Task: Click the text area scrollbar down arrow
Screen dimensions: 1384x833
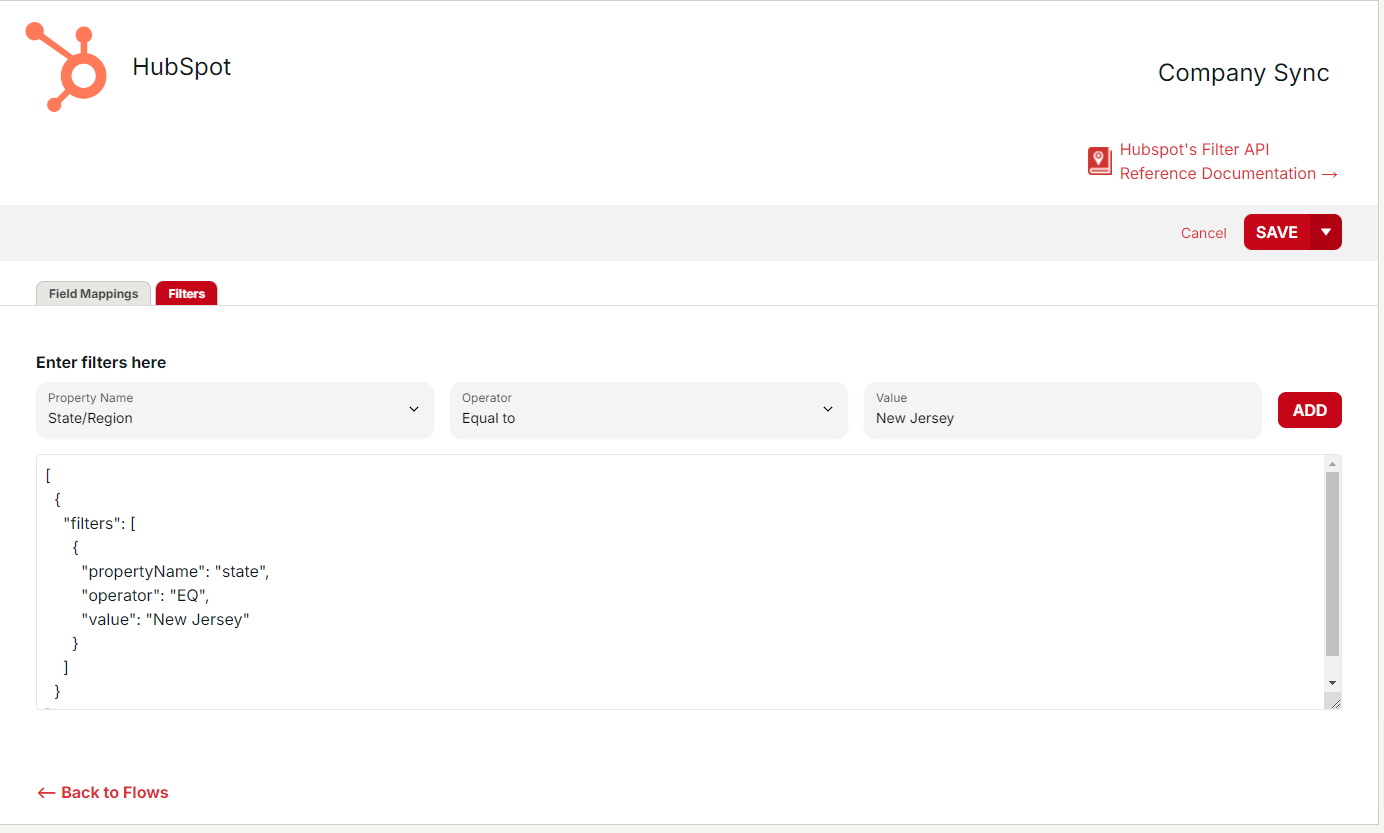Action: [1332, 682]
